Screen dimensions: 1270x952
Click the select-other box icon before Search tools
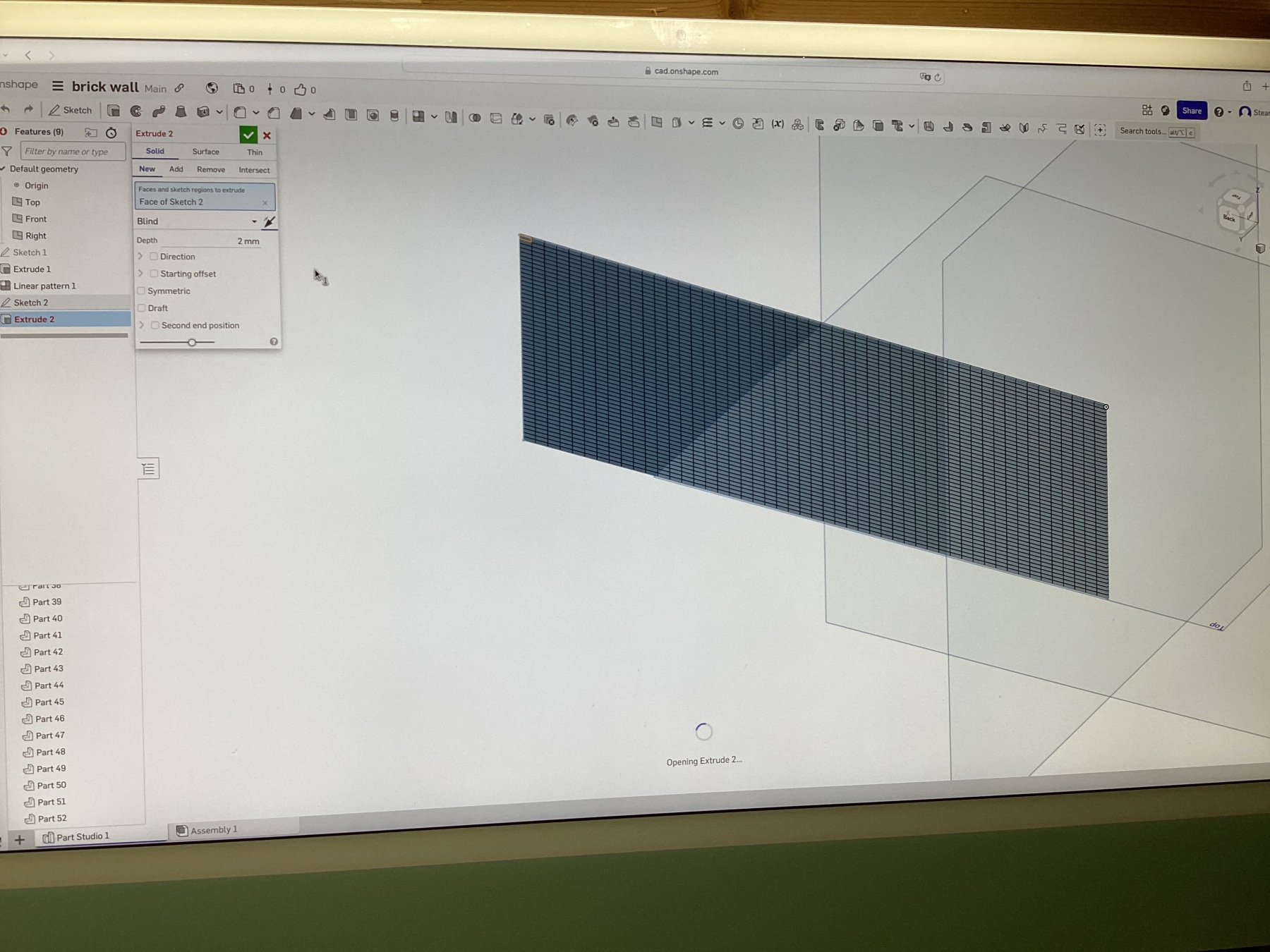point(1100,130)
